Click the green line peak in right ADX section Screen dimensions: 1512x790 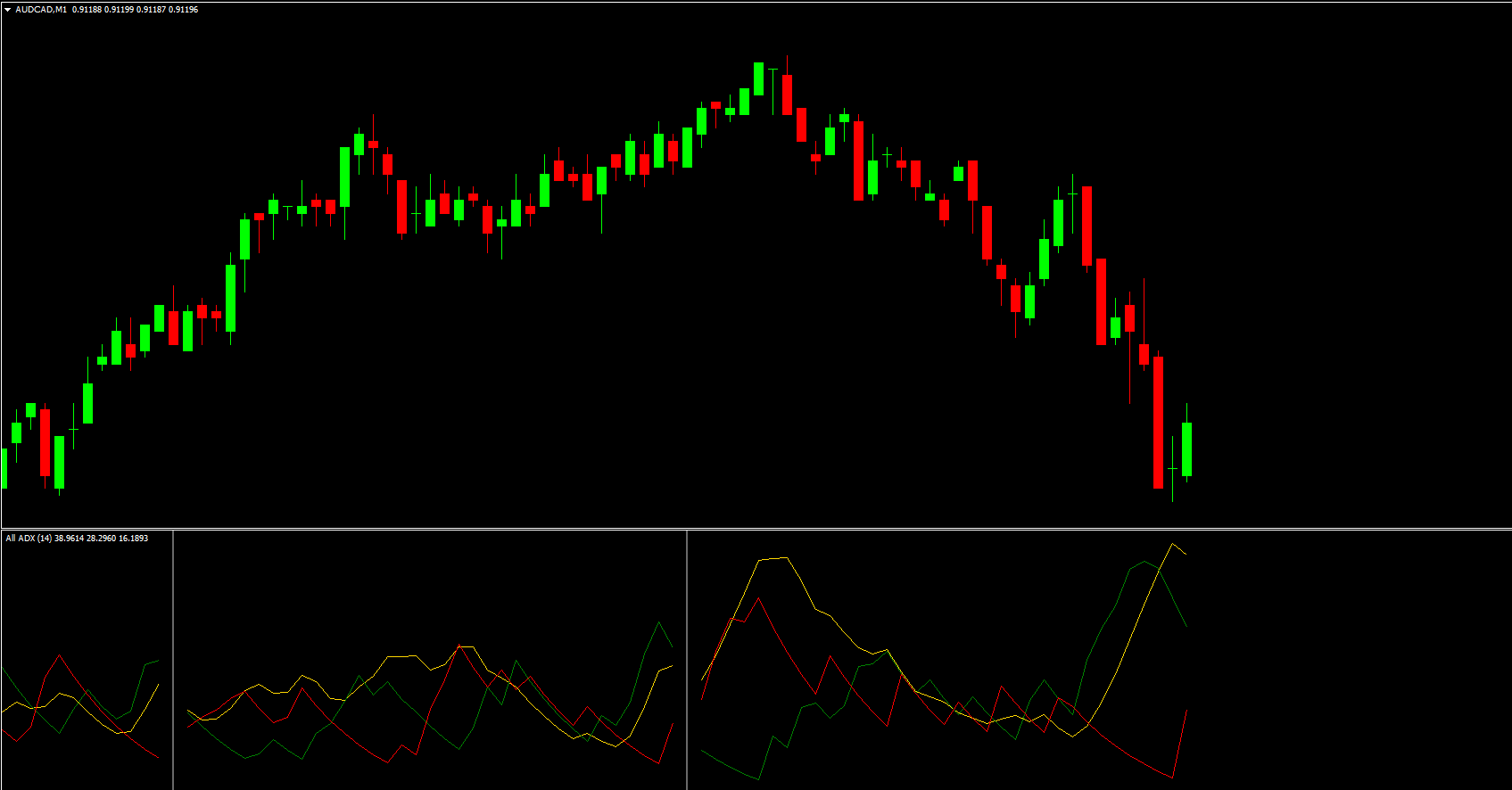(1144, 562)
